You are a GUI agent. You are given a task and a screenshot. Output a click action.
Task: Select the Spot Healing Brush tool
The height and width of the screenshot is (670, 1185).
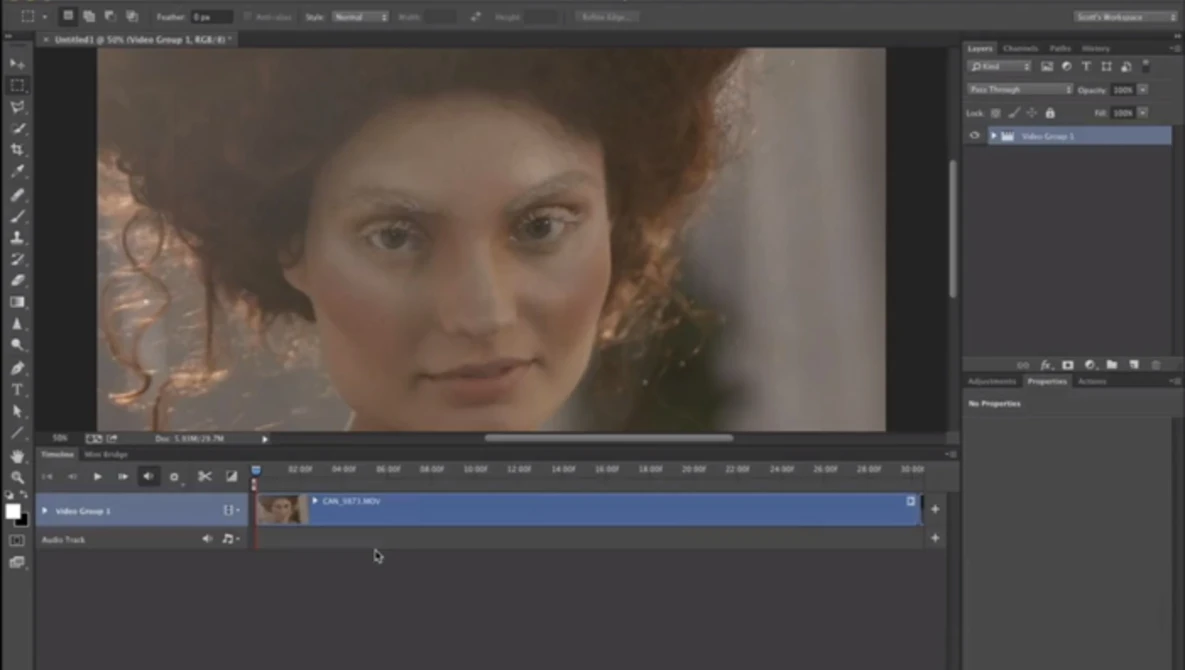[x=17, y=195]
